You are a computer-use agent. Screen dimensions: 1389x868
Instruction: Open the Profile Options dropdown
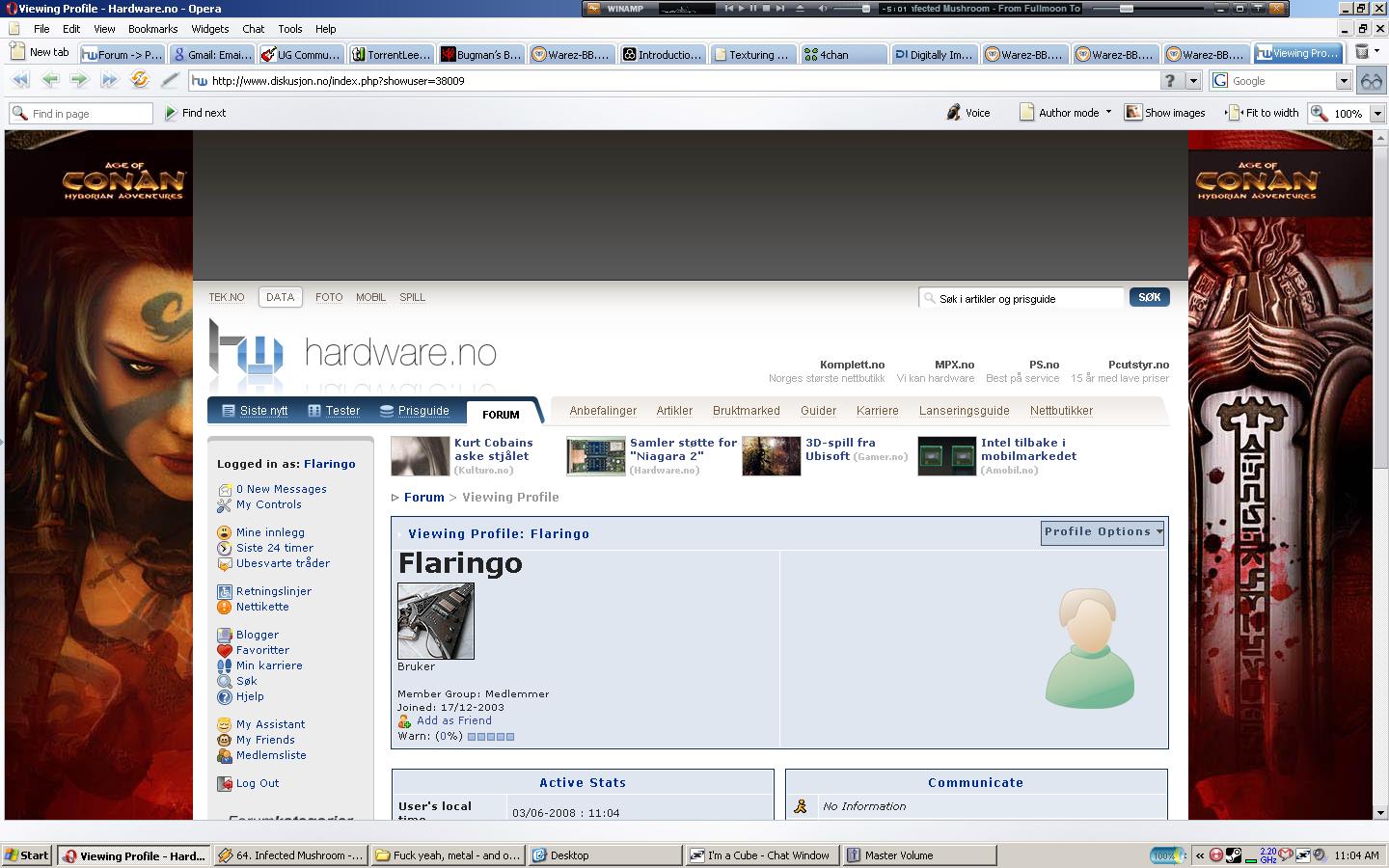[1103, 532]
